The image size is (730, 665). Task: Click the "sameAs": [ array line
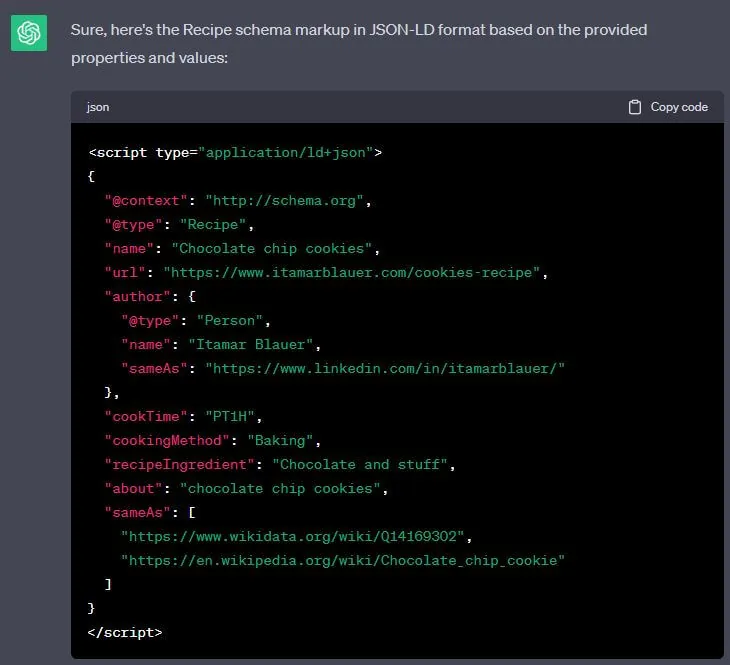click(150, 513)
